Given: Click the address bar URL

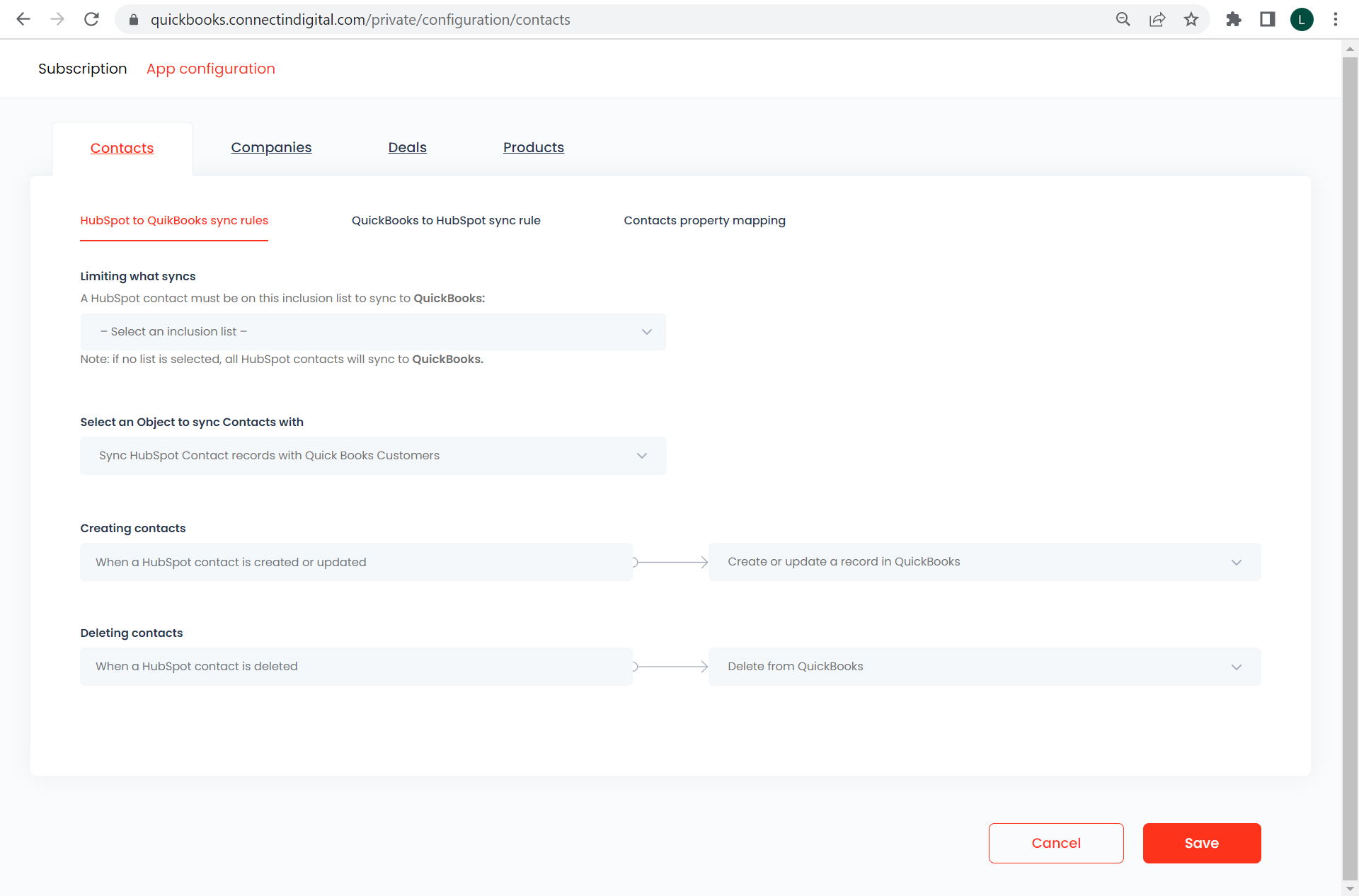Looking at the screenshot, I should click(360, 20).
